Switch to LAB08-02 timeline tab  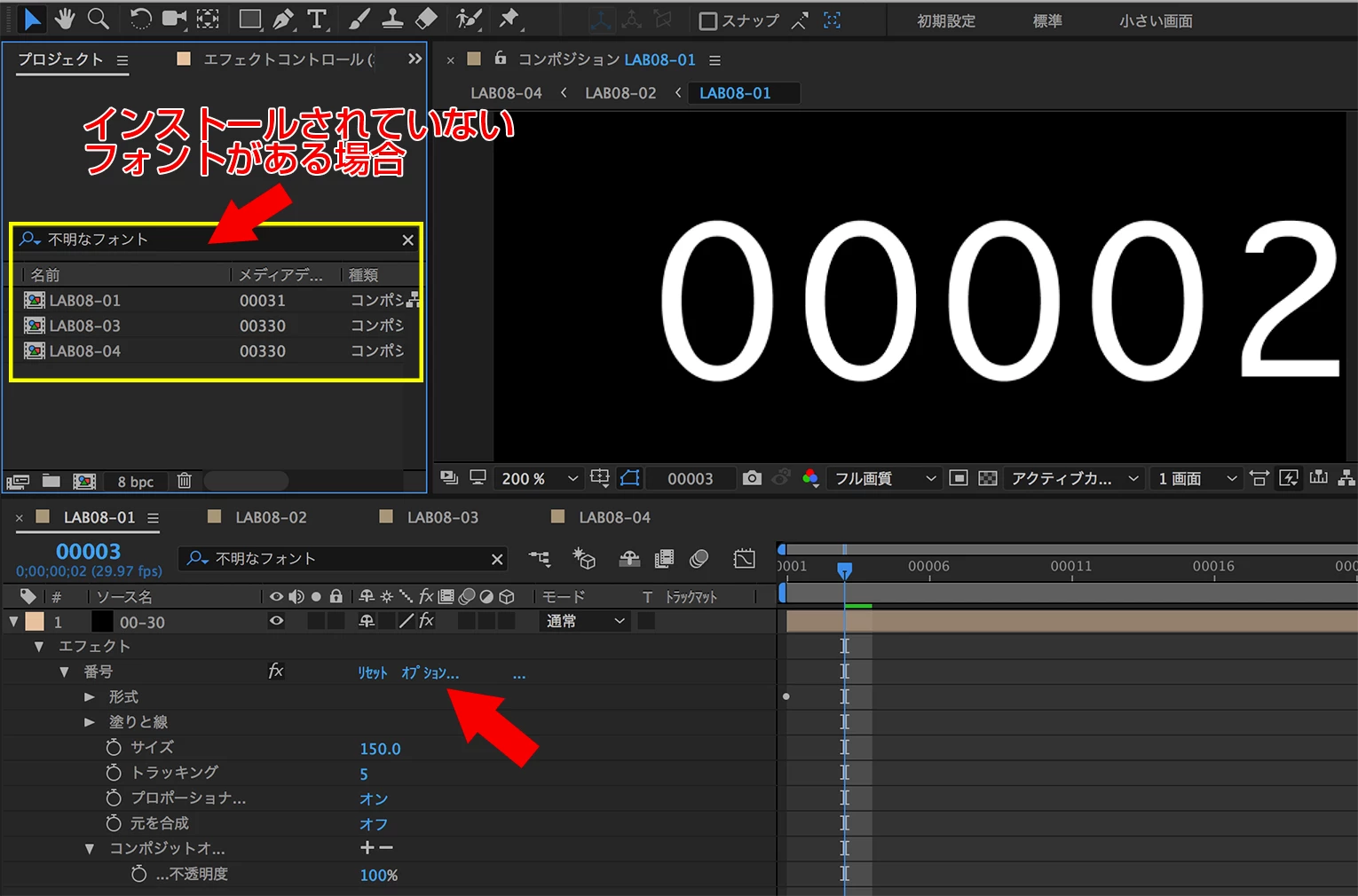271,517
